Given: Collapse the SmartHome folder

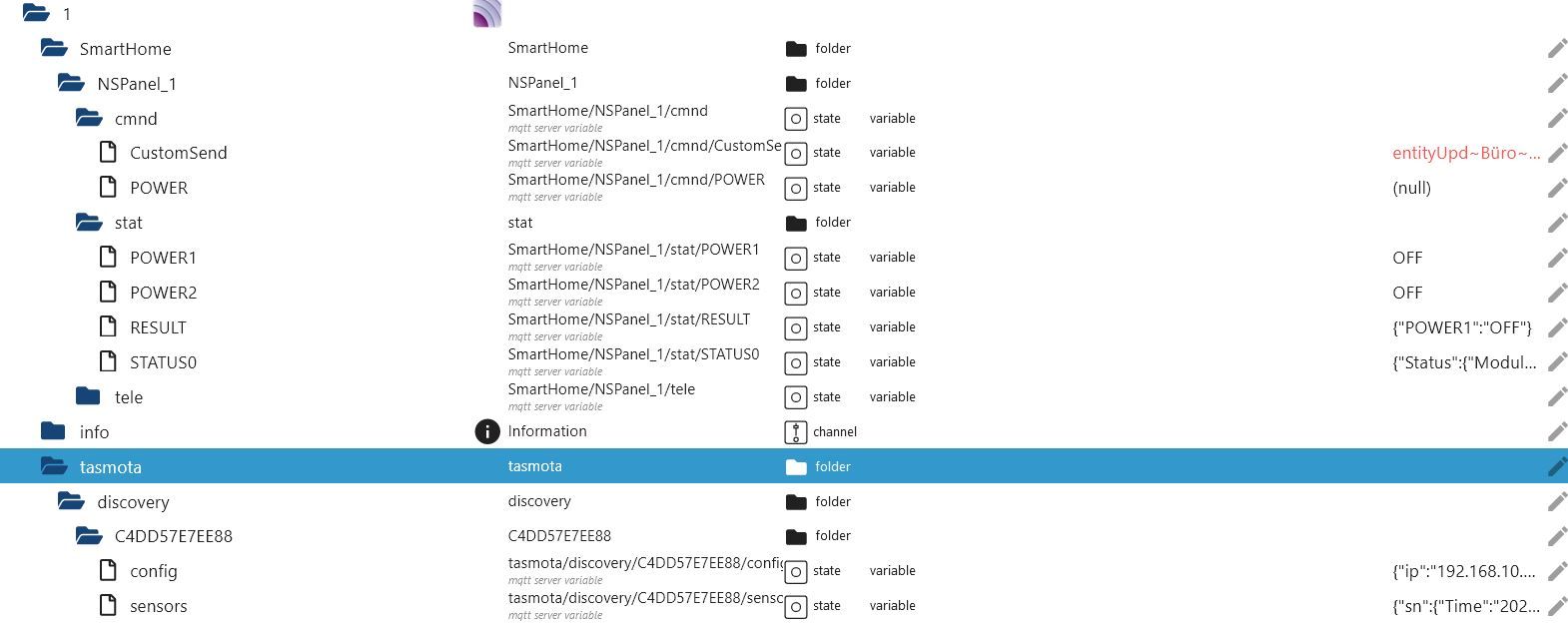Looking at the screenshot, I should coord(54,49).
